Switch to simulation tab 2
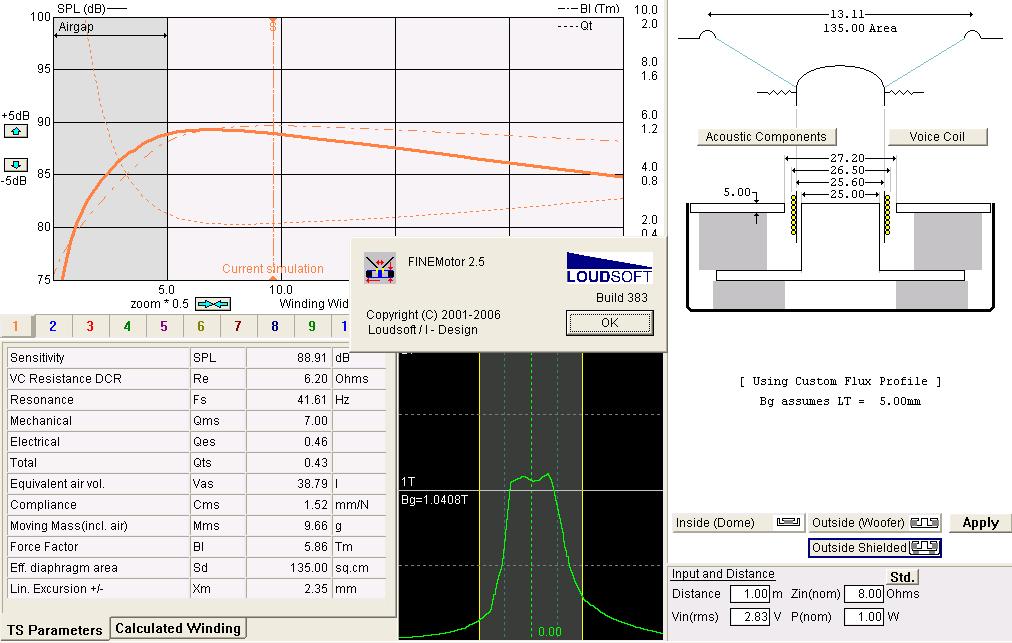Viewport: 1012px width, 643px height. (x=53, y=326)
